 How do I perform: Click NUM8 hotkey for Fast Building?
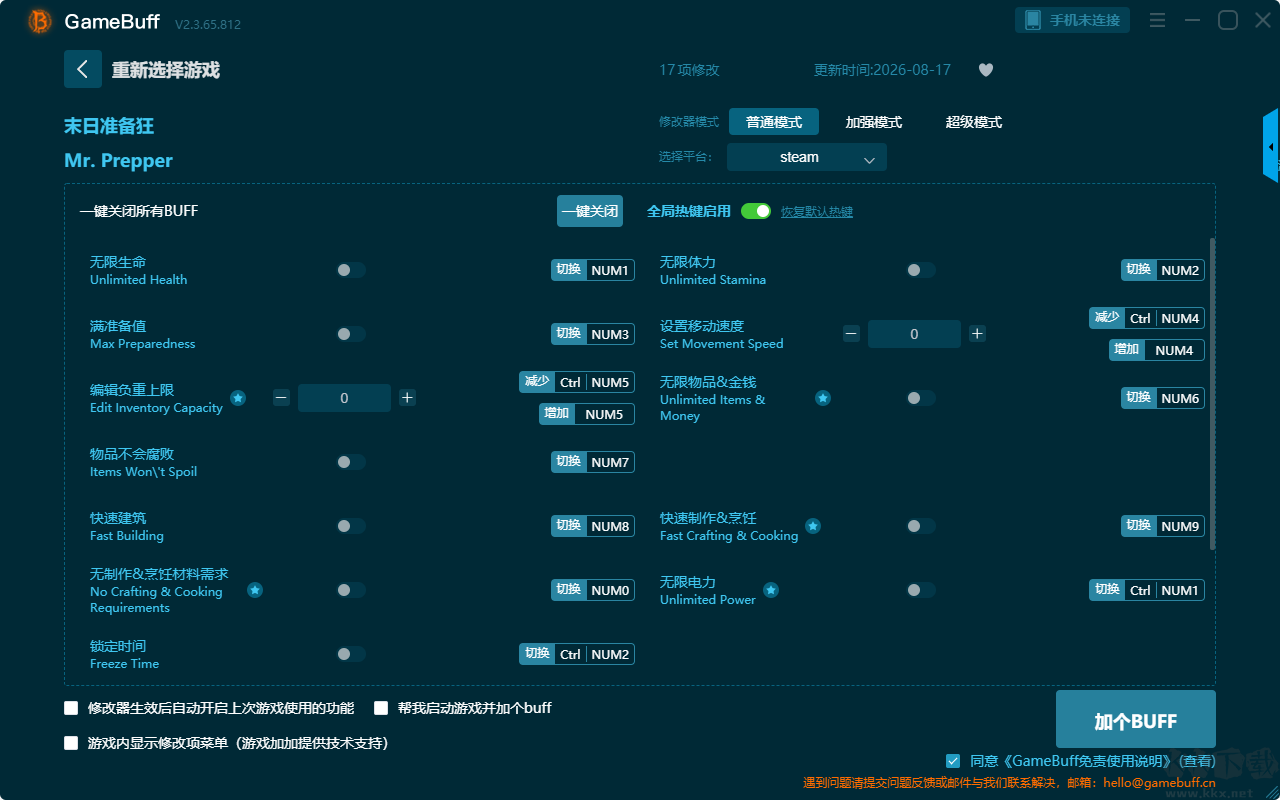[593, 526]
